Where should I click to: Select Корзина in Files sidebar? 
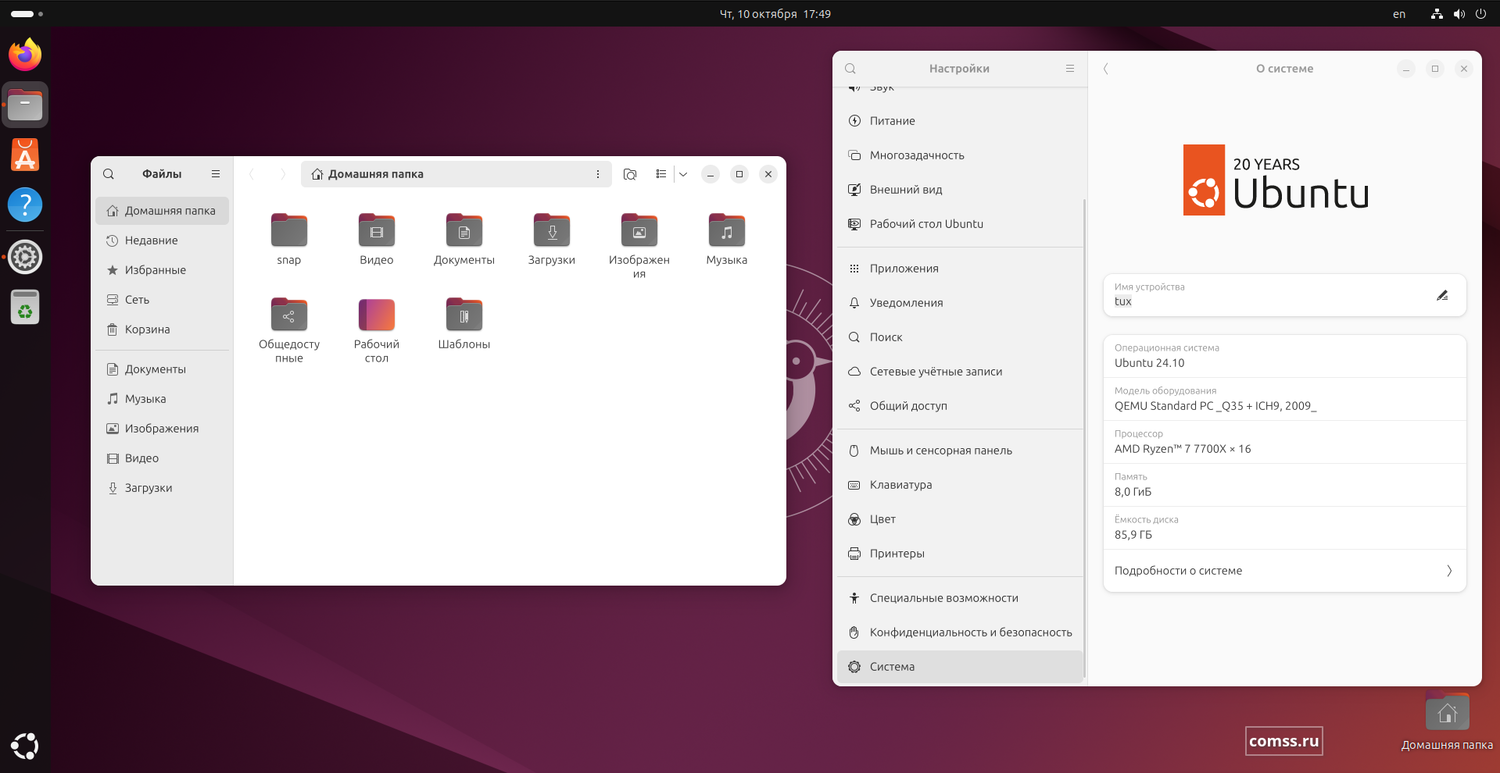tap(162, 329)
